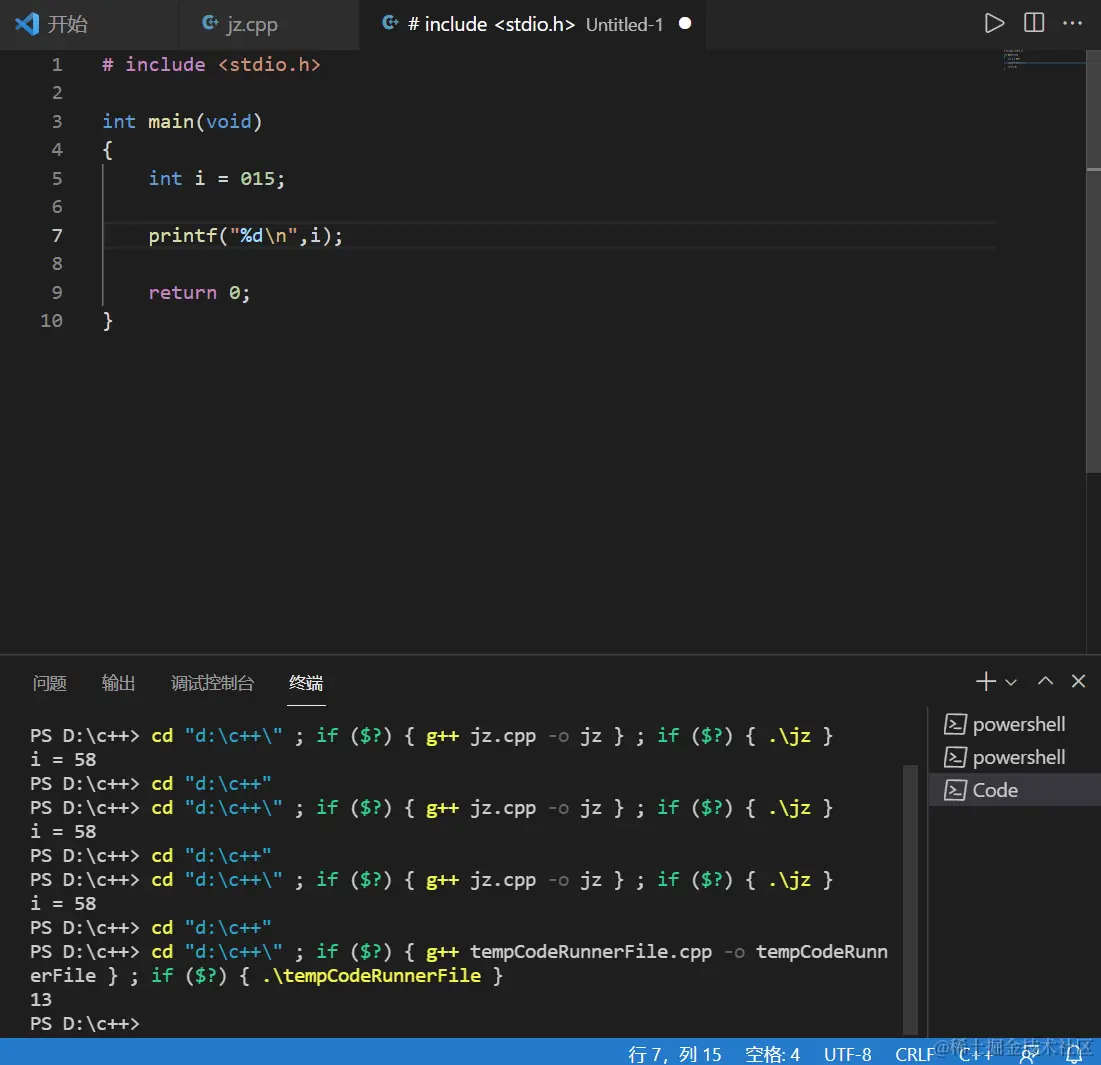This screenshot has width=1101, height=1065.
Task: Click 'int i = 015;' code line
Action: point(217,178)
